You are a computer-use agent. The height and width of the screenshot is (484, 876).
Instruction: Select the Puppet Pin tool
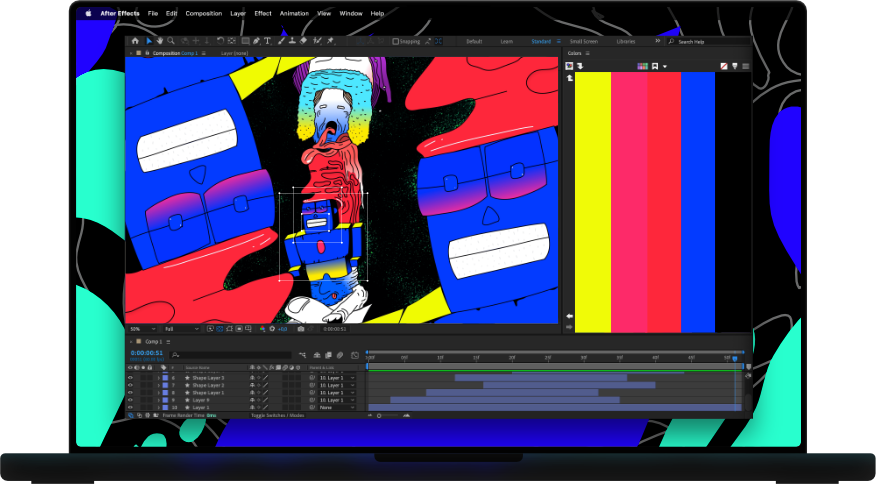tap(330, 41)
